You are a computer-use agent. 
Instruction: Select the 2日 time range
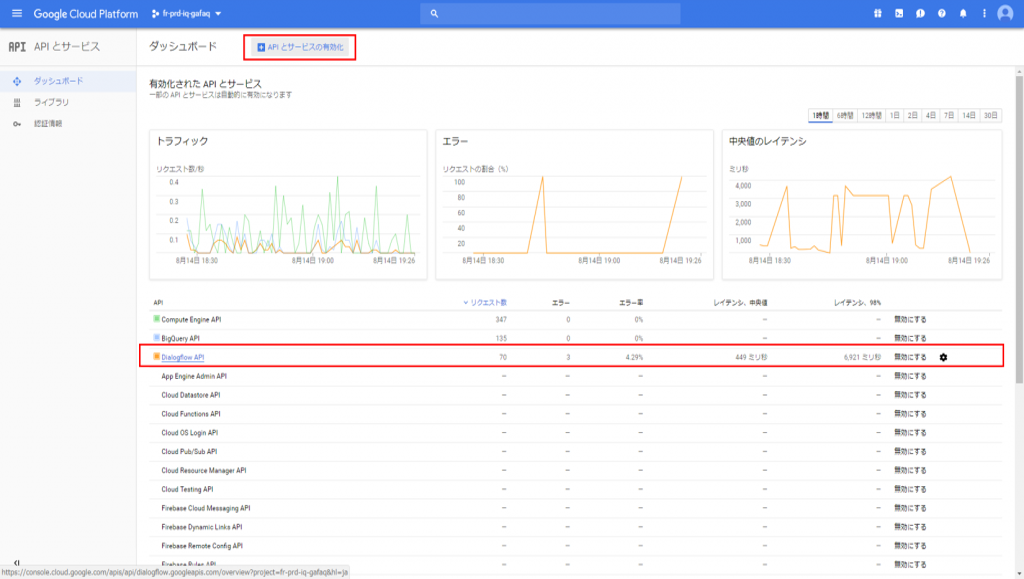912,116
